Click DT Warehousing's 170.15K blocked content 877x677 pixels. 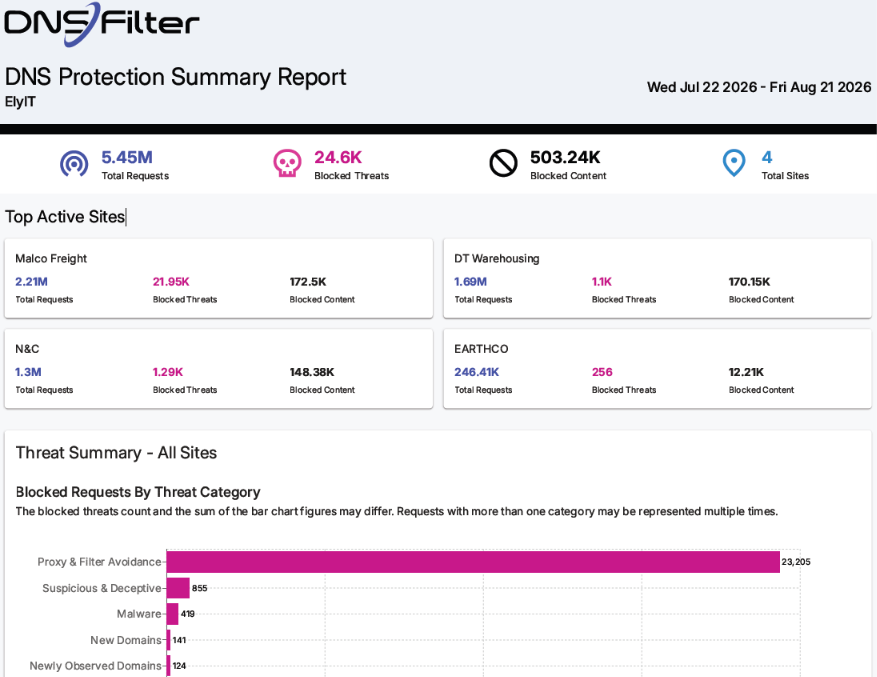749,281
